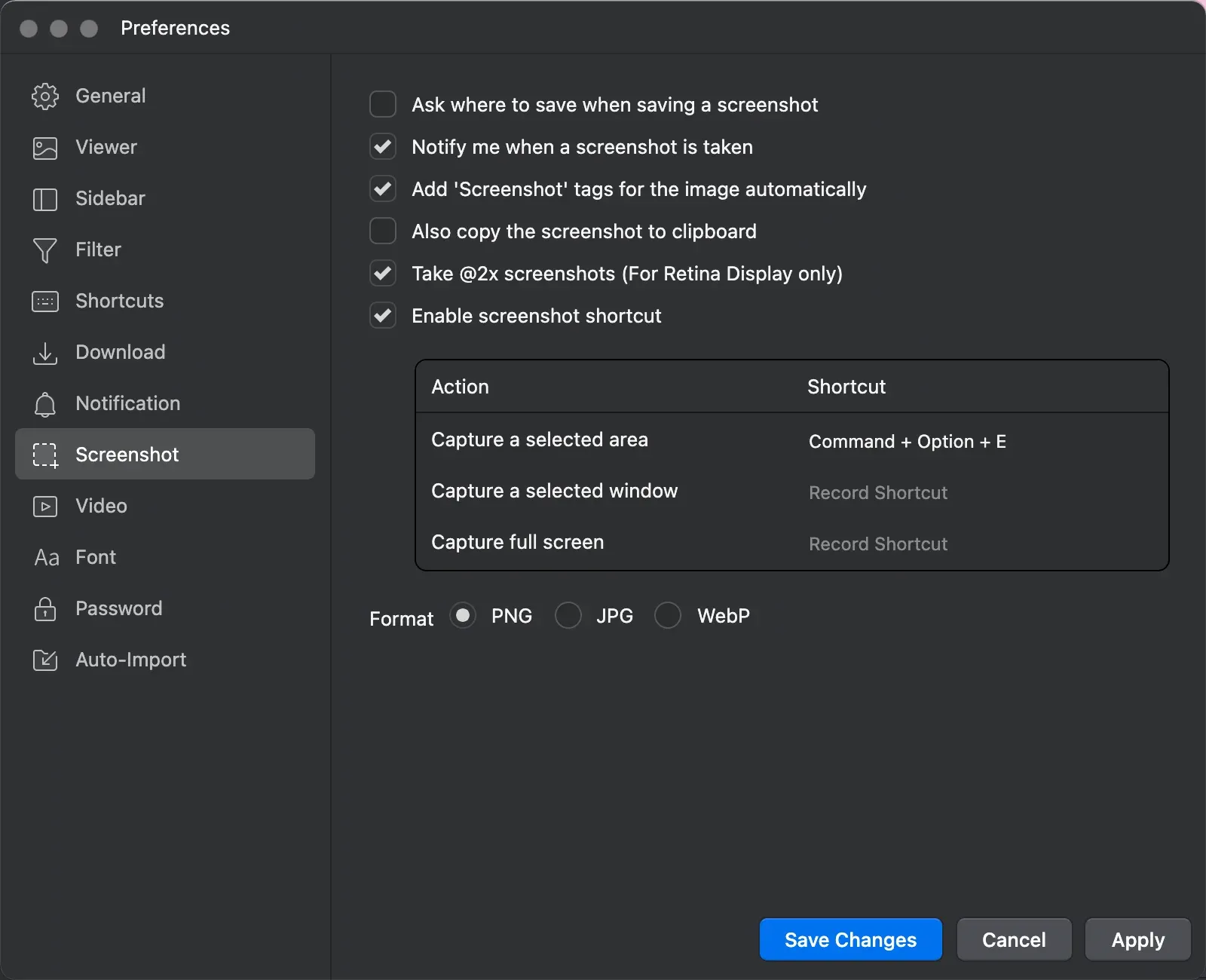The height and width of the screenshot is (980, 1206).
Task: Go to Sidebar preferences
Action: [x=165, y=199]
